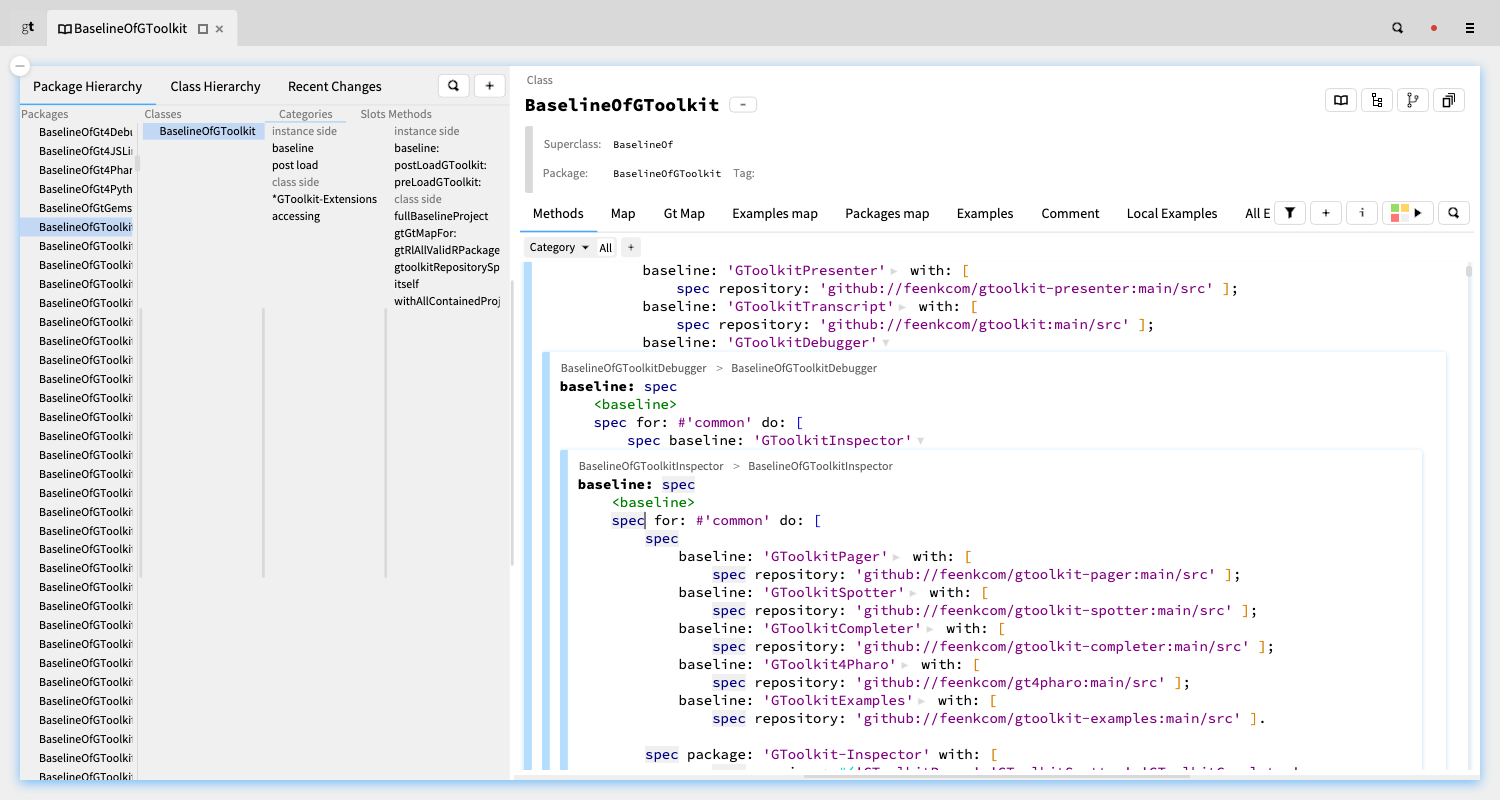Viewport: 1500px width, 800px height.
Task: Open the hamburger menu in title bar
Action: coord(1470,28)
